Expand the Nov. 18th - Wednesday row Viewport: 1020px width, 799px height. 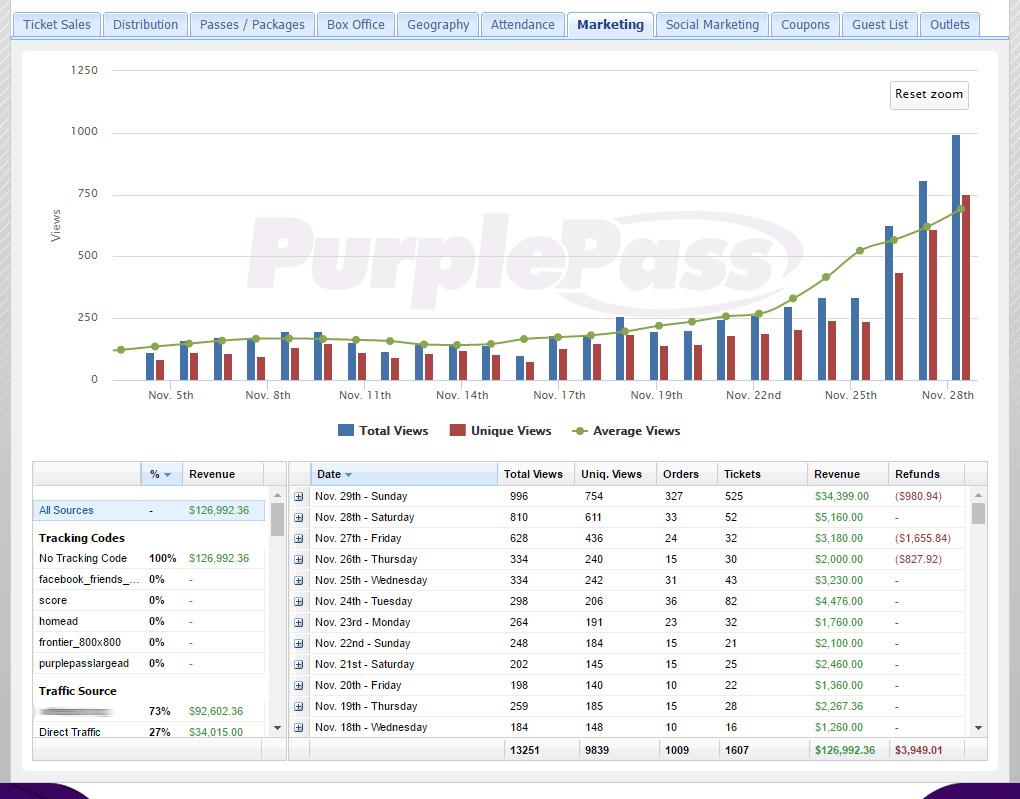click(x=299, y=727)
